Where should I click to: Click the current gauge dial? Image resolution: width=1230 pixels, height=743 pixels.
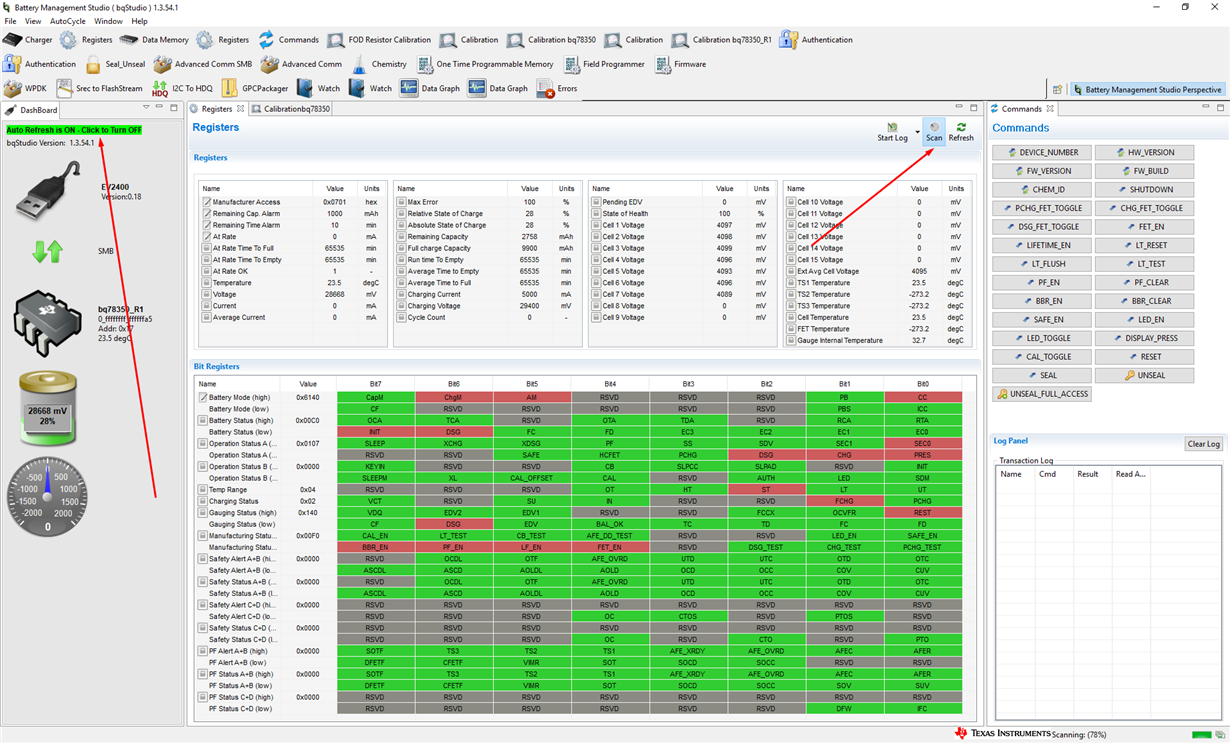pyautogui.click(x=47, y=497)
